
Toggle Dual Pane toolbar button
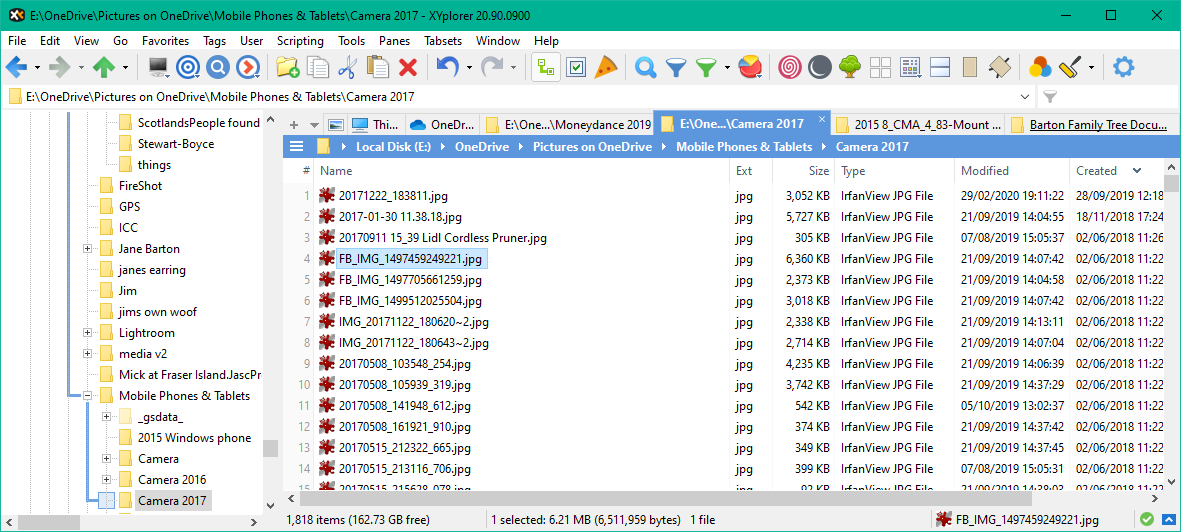click(x=939, y=67)
